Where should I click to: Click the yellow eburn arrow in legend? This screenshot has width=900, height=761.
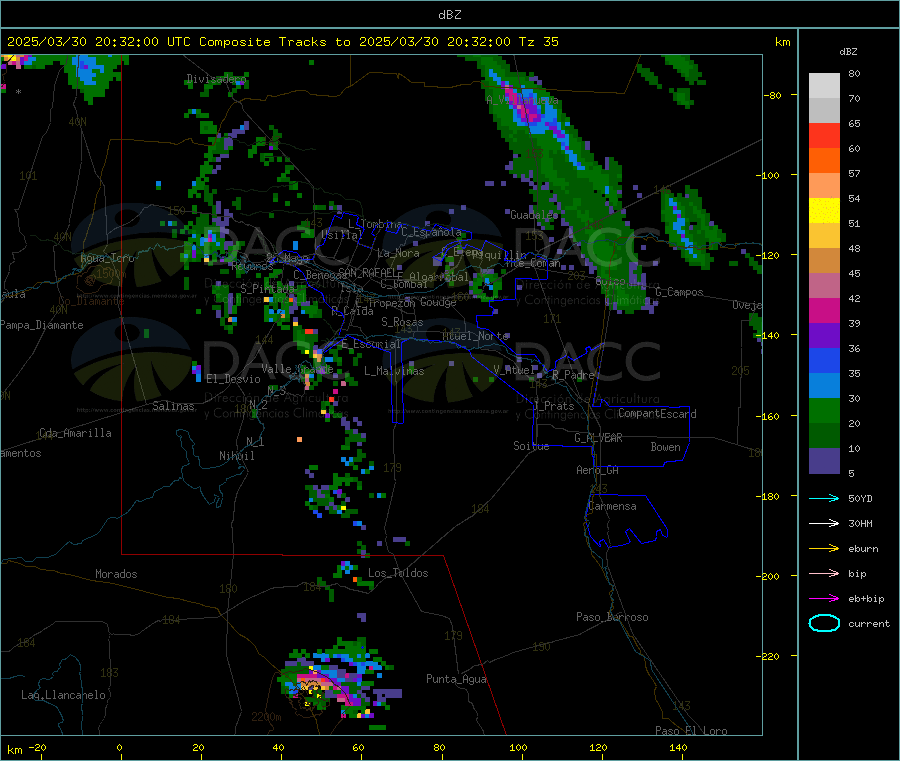click(x=824, y=548)
